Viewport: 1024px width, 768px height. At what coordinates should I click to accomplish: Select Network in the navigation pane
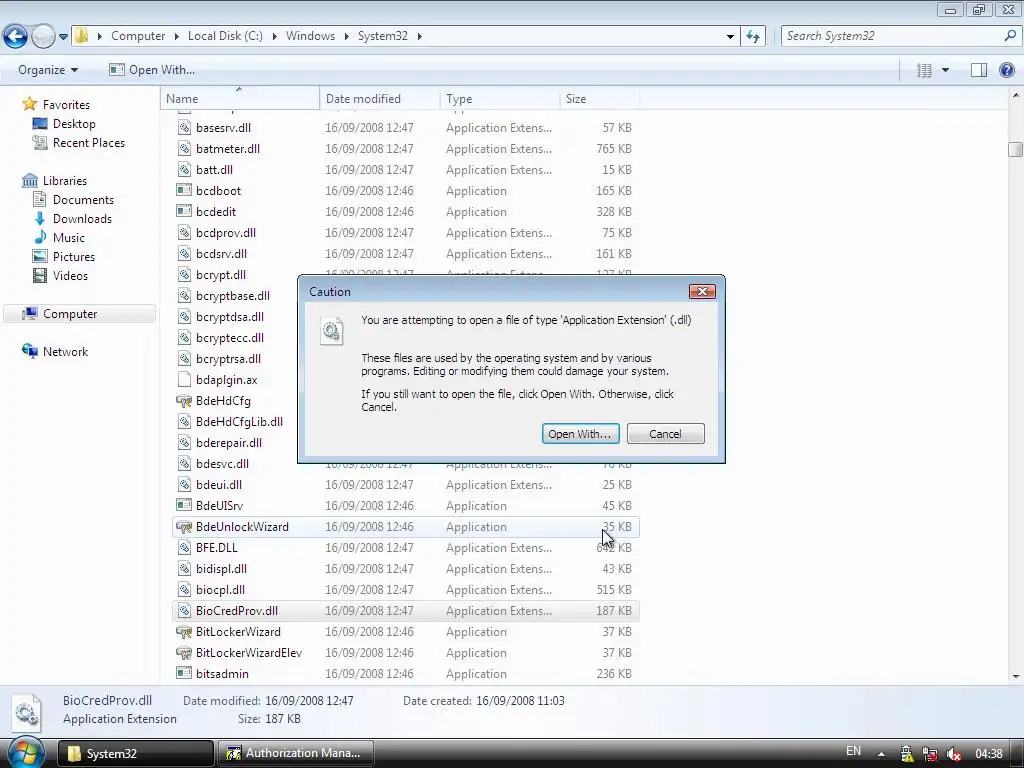point(65,351)
